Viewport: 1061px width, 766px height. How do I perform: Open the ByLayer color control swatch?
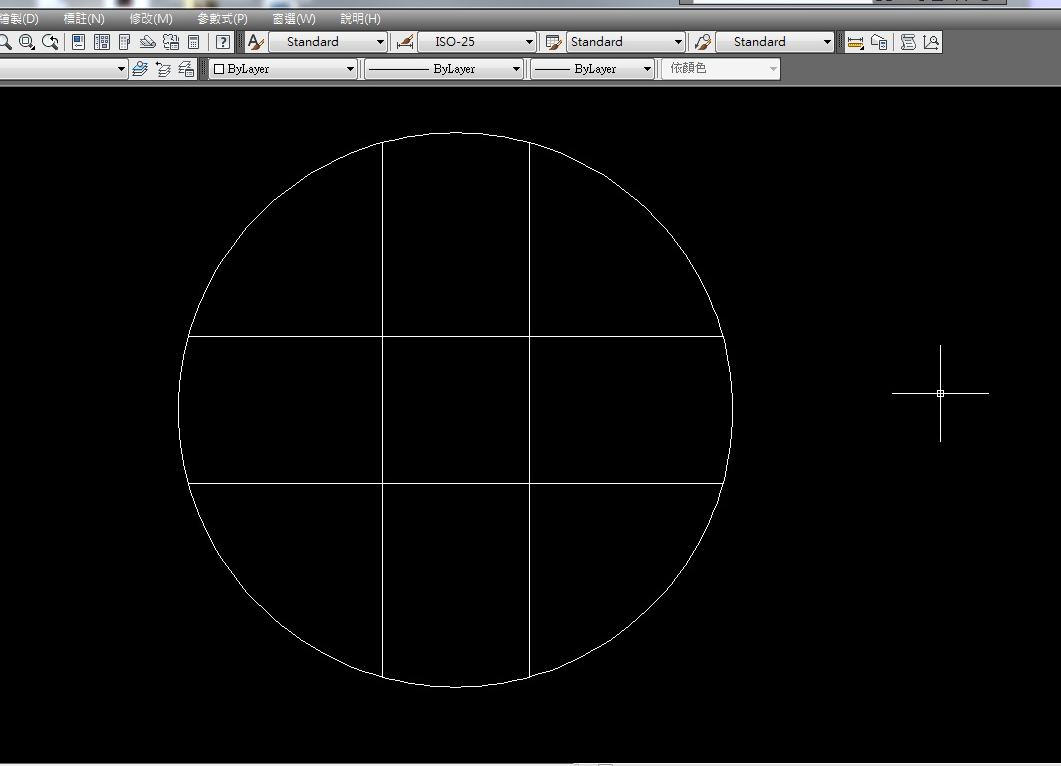283,69
